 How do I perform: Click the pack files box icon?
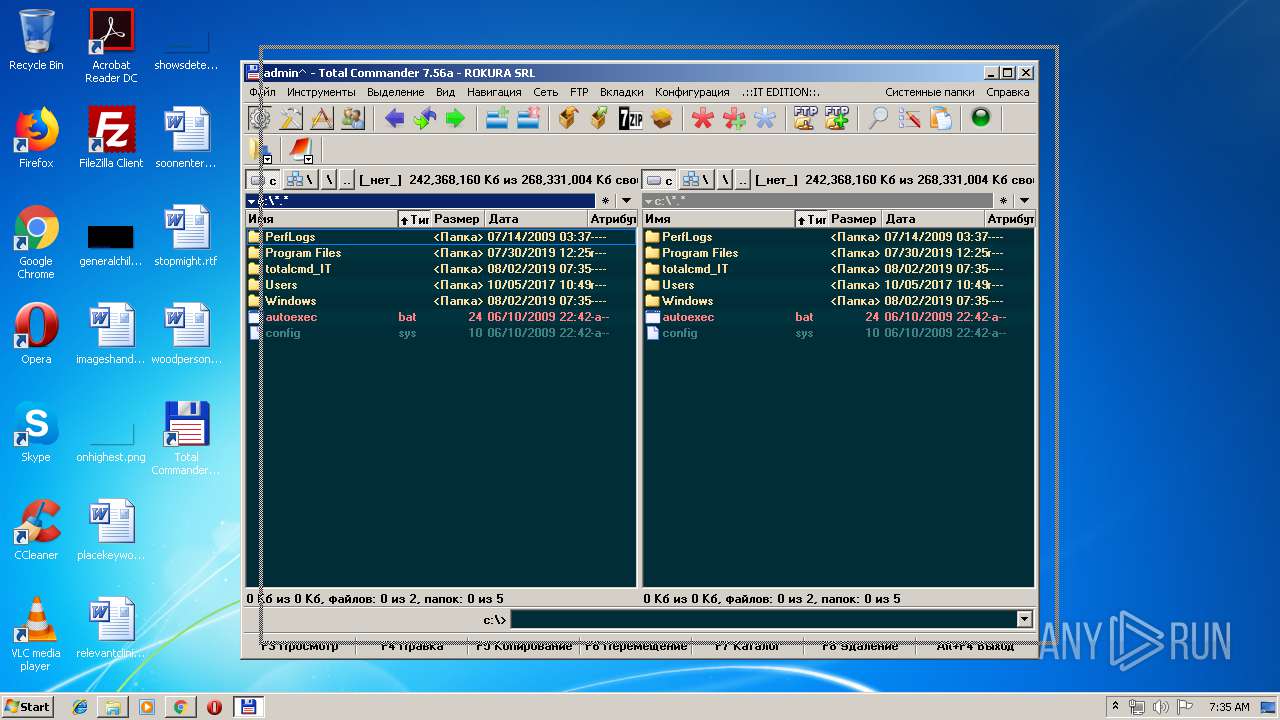(569, 118)
